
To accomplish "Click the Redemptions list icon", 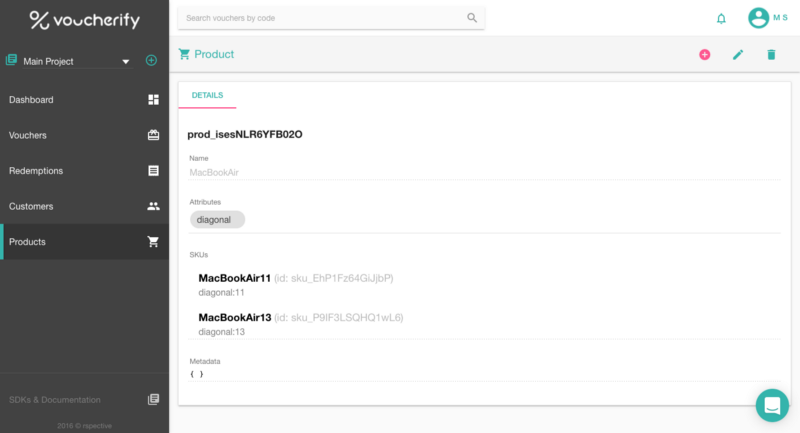I will (x=153, y=170).
